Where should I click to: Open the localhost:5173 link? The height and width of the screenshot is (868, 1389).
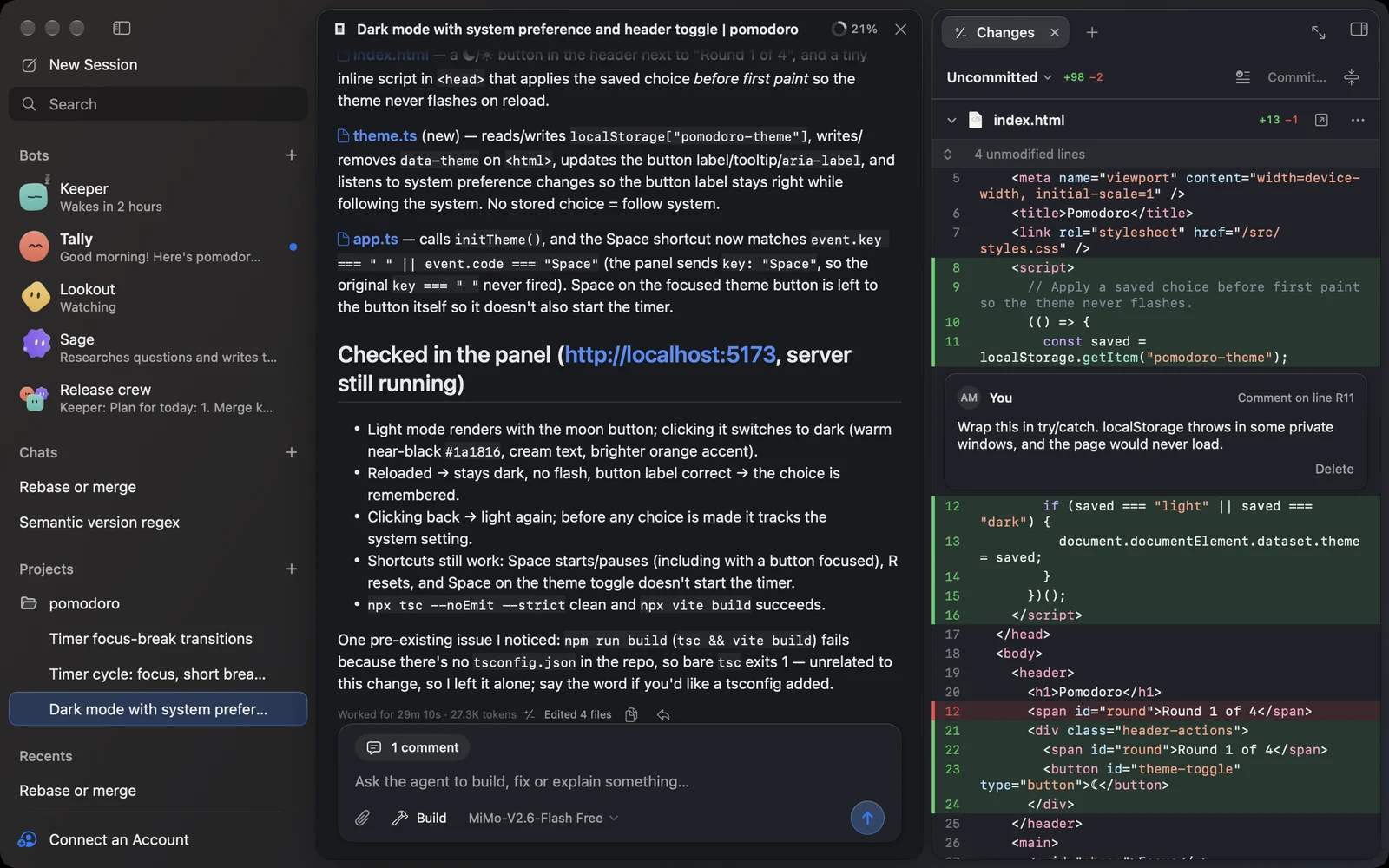pos(670,355)
